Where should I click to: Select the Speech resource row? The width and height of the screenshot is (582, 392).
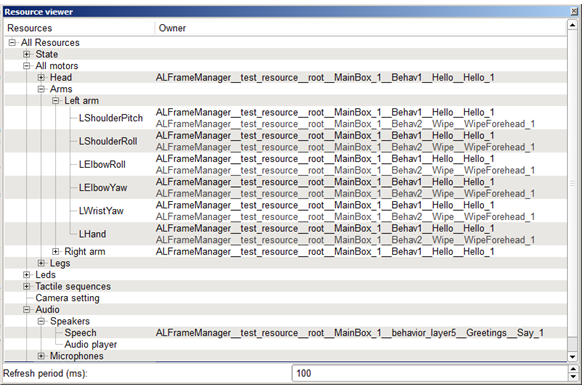pyautogui.click(x=286, y=333)
